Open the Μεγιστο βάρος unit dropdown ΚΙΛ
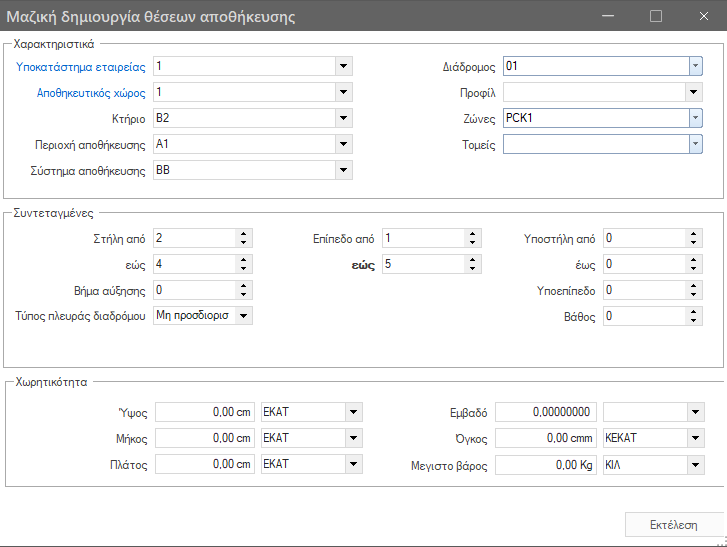 click(x=695, y=465)
